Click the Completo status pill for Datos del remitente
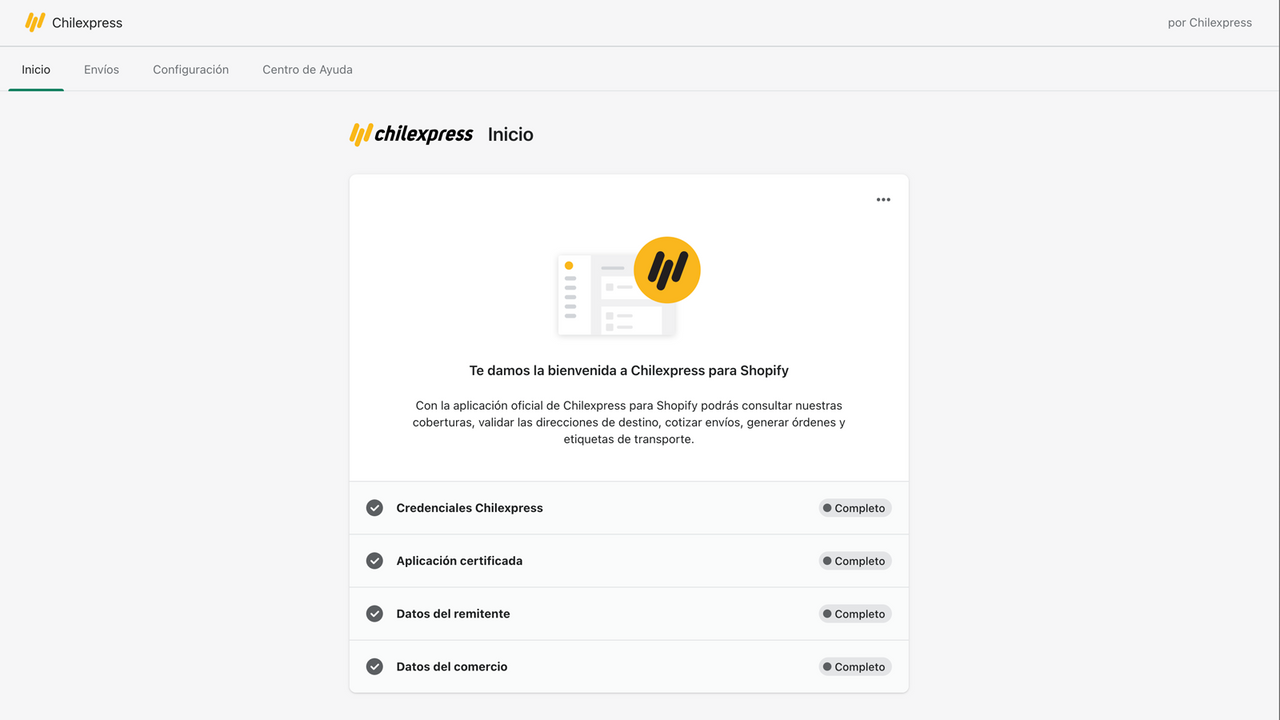 [854, 613]
